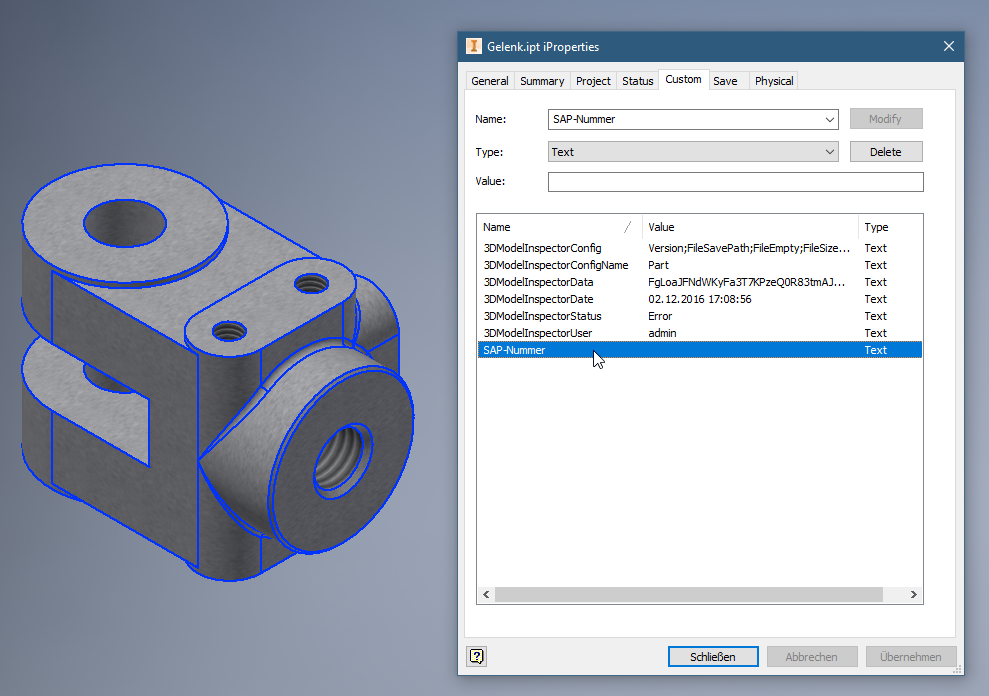This screenshot has height=696, width=989.
Task: Open the Status tab
Action: [x=638, y=81]
